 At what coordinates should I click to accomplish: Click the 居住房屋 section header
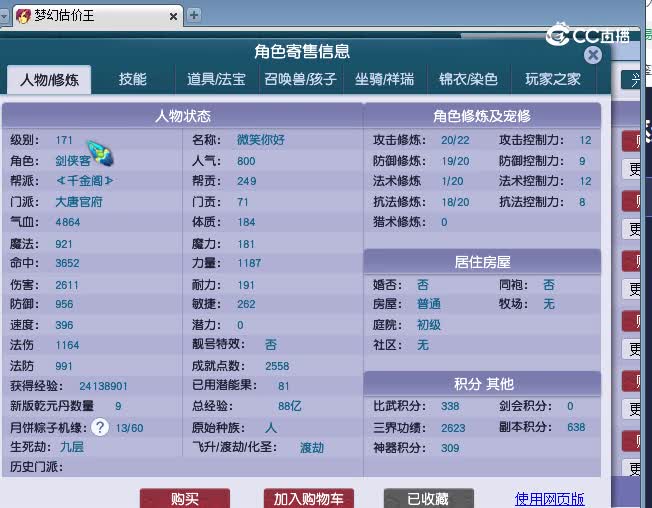coord(482,262)
